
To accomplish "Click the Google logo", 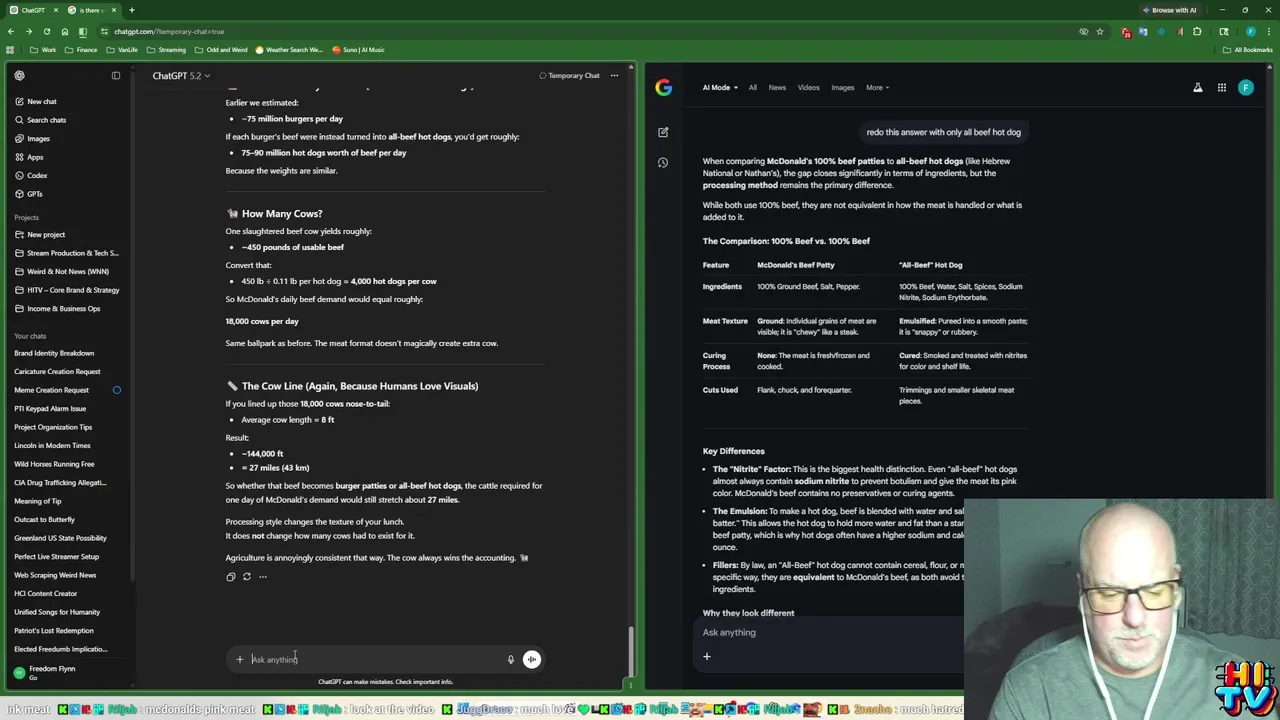I will 664,87.
